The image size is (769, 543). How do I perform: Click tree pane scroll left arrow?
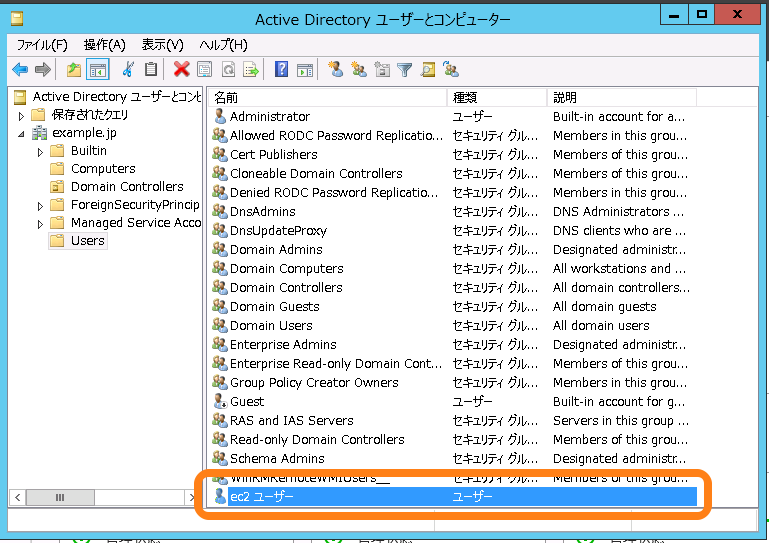[x=18, y=497]
